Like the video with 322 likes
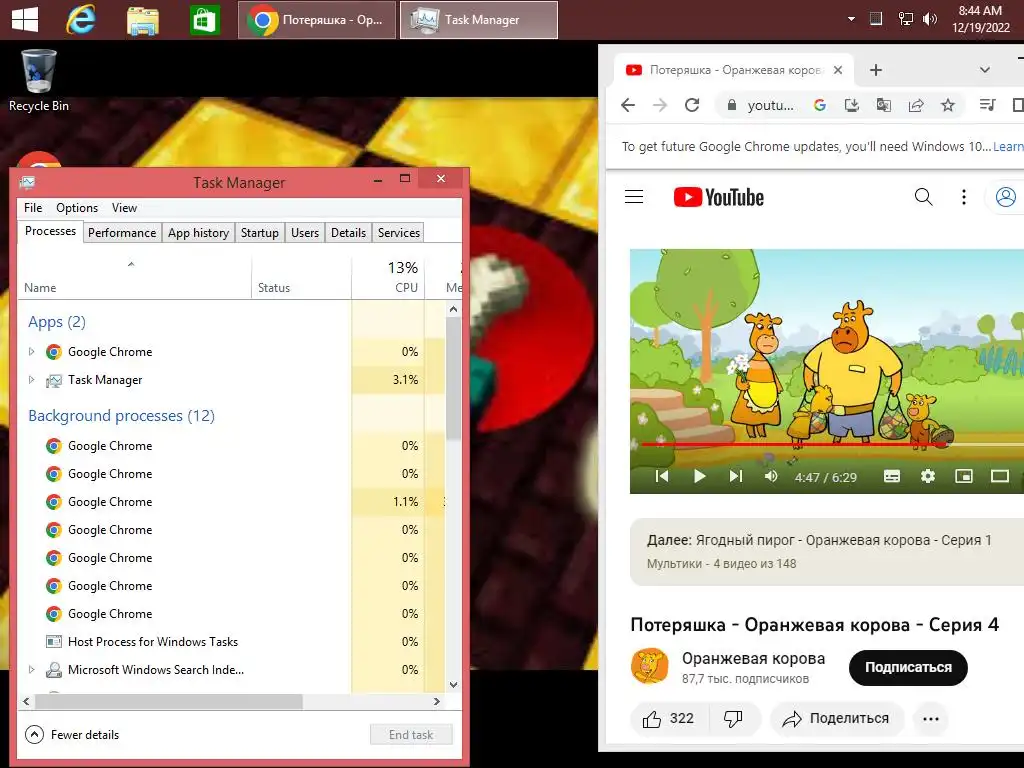The height and width of the screenshot is (768, 1024). (668, 719)
